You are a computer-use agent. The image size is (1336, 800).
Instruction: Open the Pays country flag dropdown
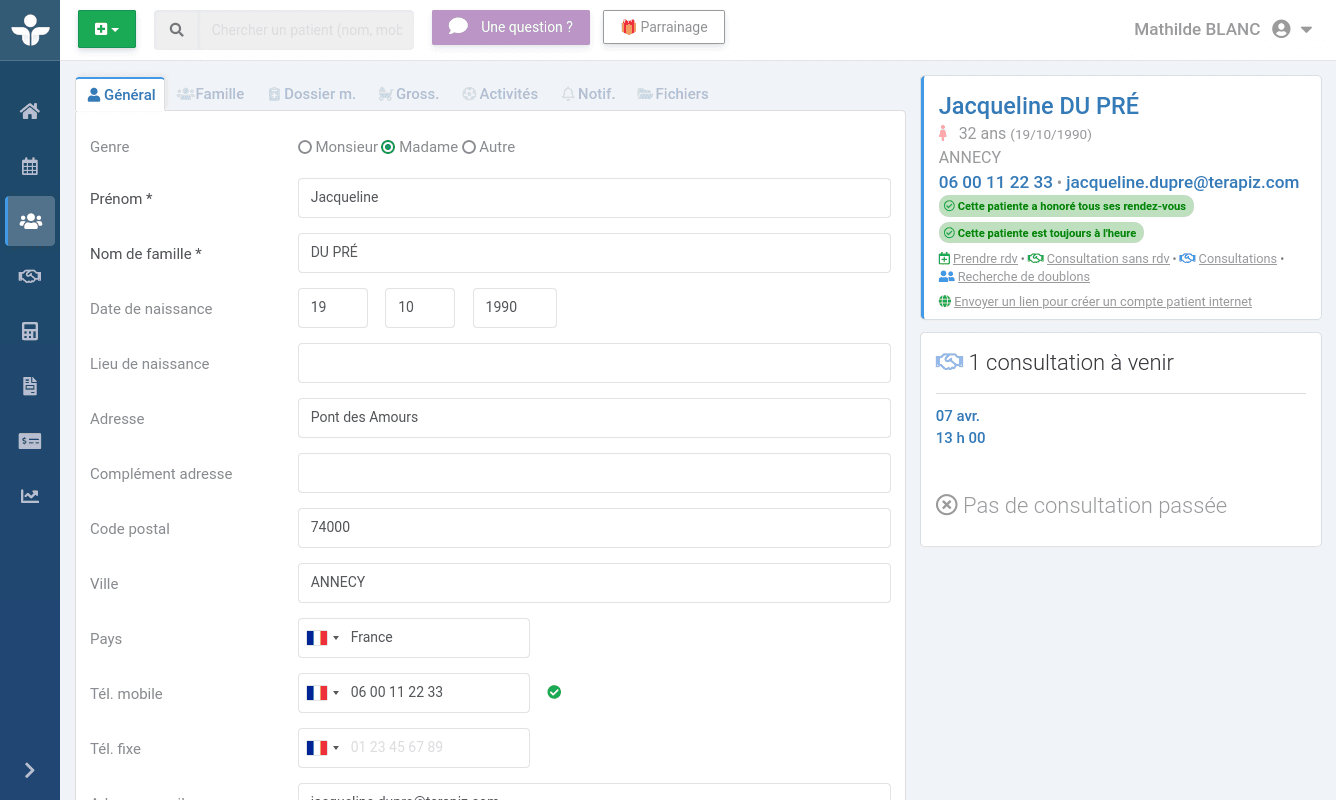point(323,638)
